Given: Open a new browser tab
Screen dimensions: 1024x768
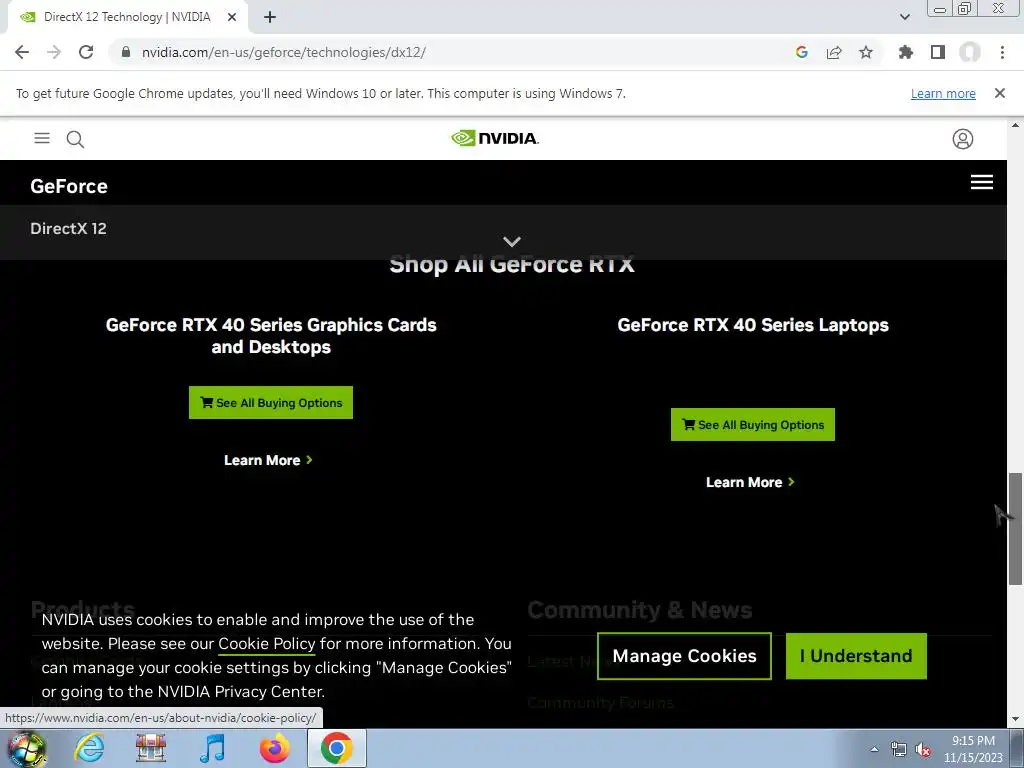Looking at the screenshot, I should (x=270, y=18).
